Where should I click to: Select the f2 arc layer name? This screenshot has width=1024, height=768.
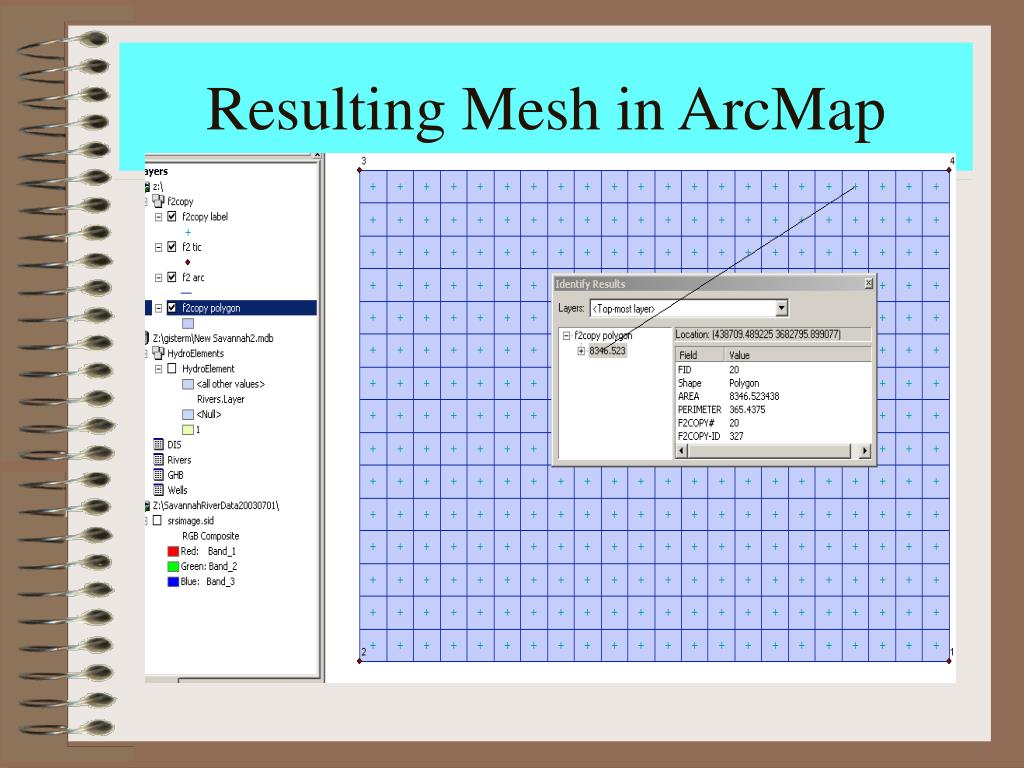[193, 278]
